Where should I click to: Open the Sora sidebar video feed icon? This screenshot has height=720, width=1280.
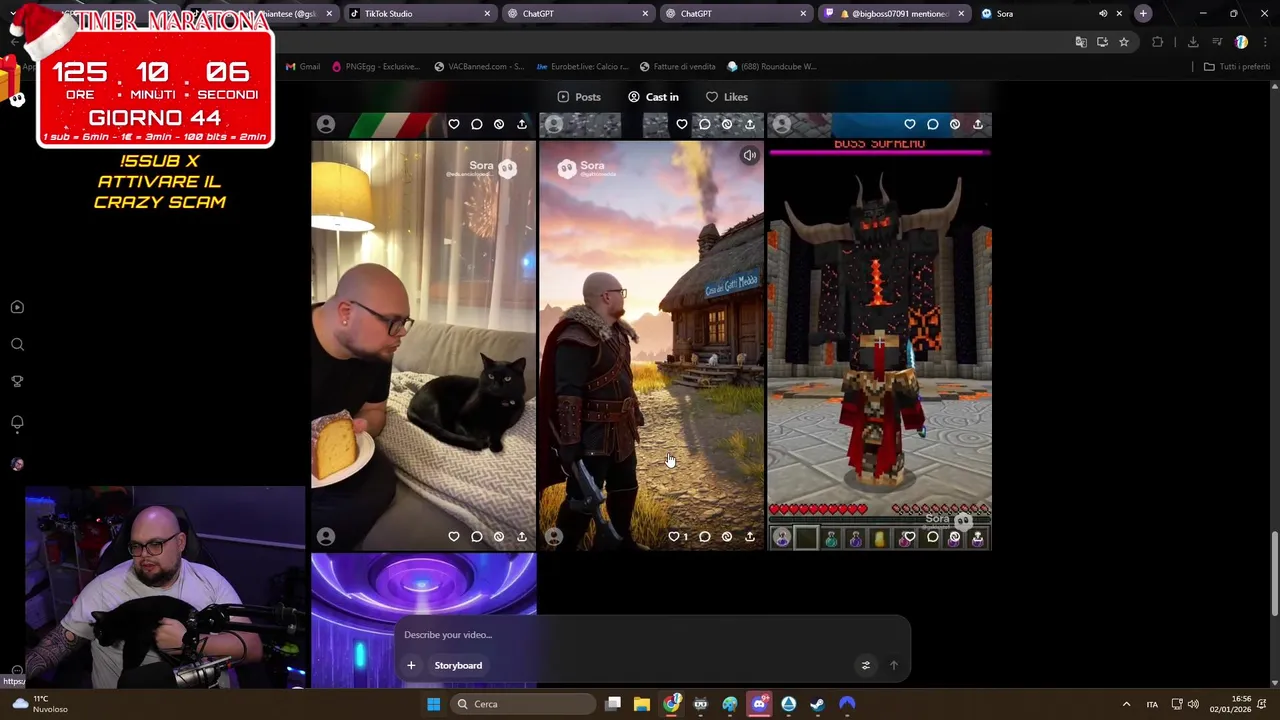click(x=17, y=307)
